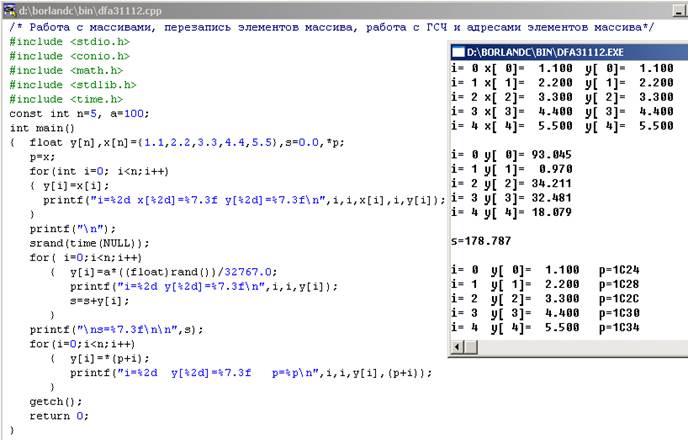Viewport: 688px width, 440px height.
Task: Click the console window icon beside DFA31112.EXE title
Action: point(458,52)
